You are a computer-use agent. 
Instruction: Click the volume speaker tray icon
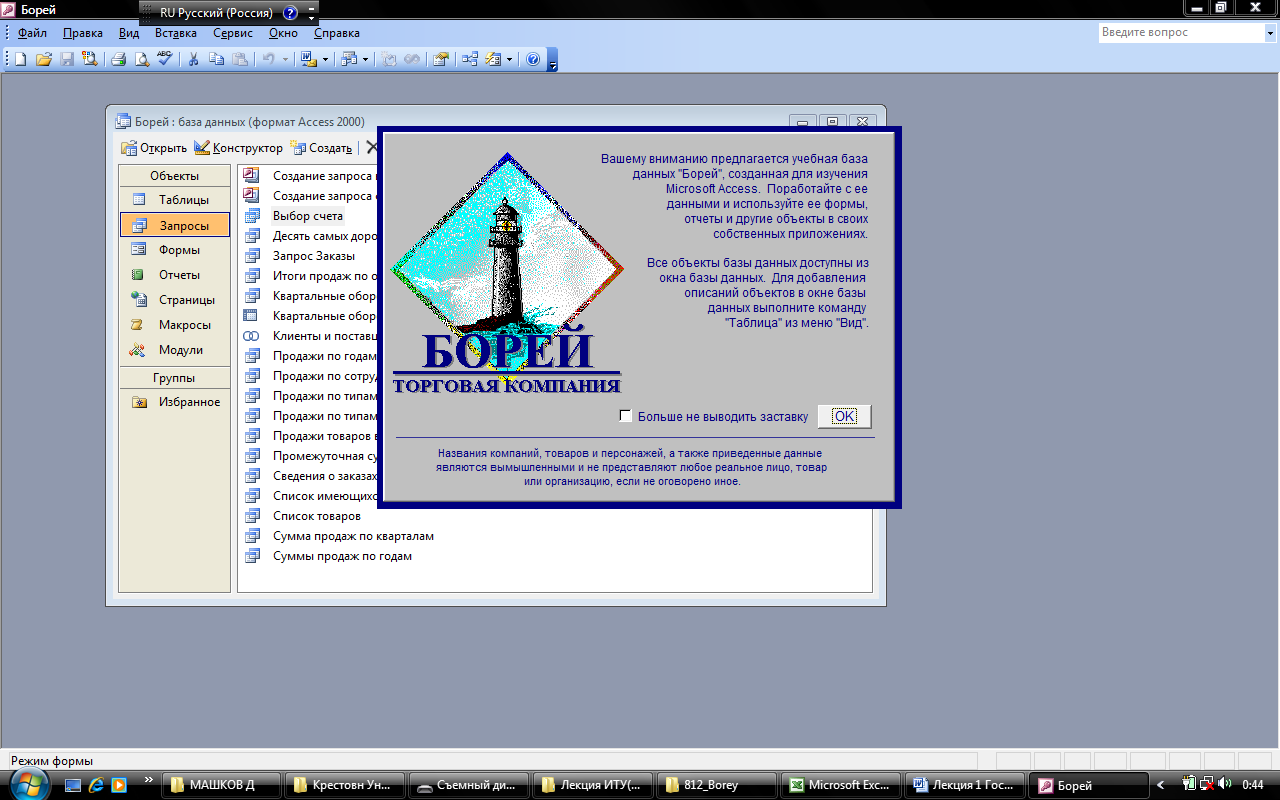point(1226,784)
